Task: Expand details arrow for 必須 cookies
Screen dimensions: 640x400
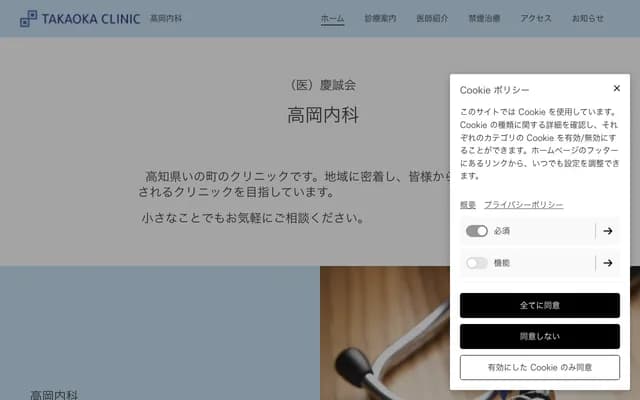Action: pyautogui.click(x=607, y=231)
